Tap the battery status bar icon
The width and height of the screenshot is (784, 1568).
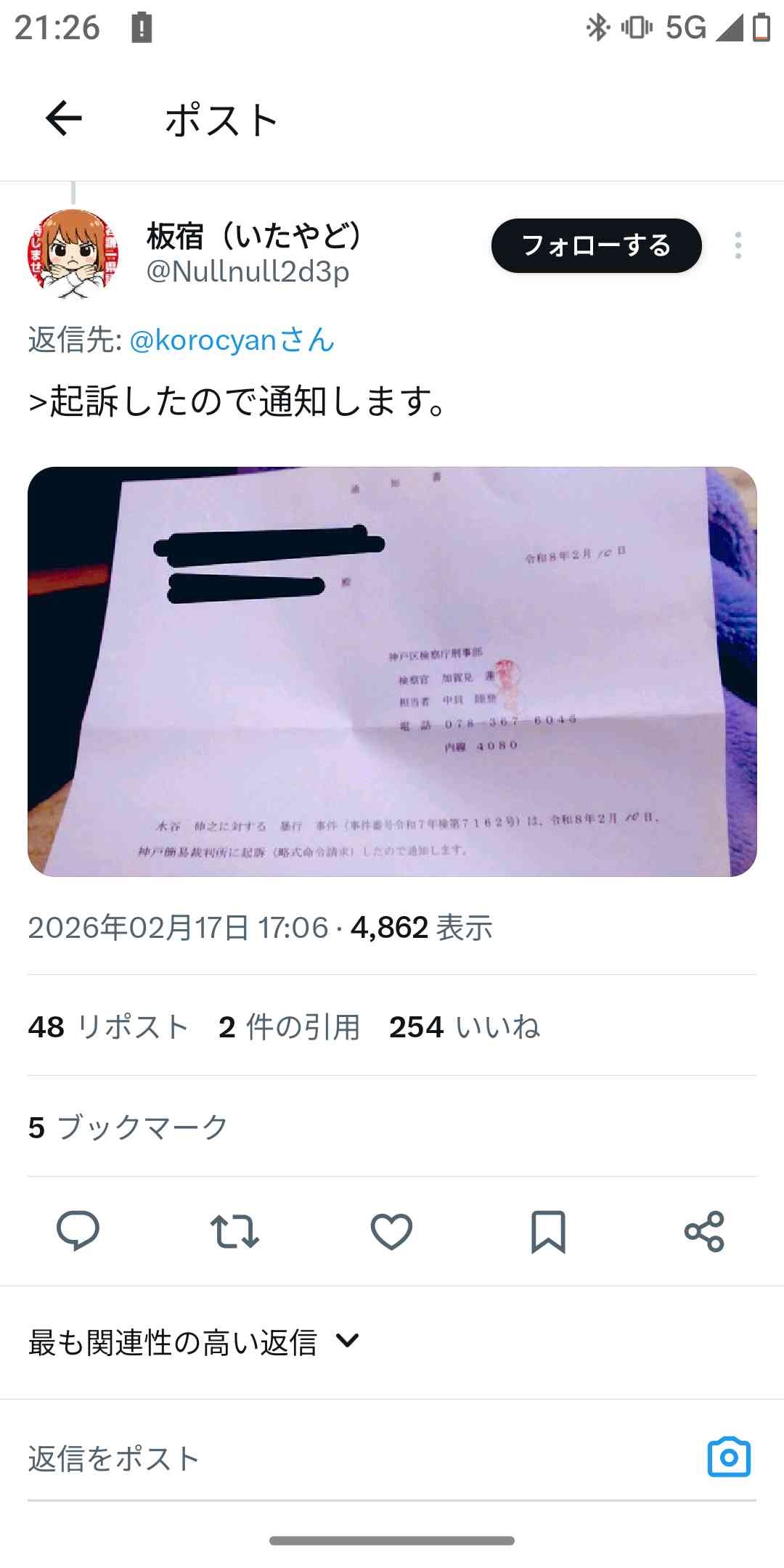point(761,28)
